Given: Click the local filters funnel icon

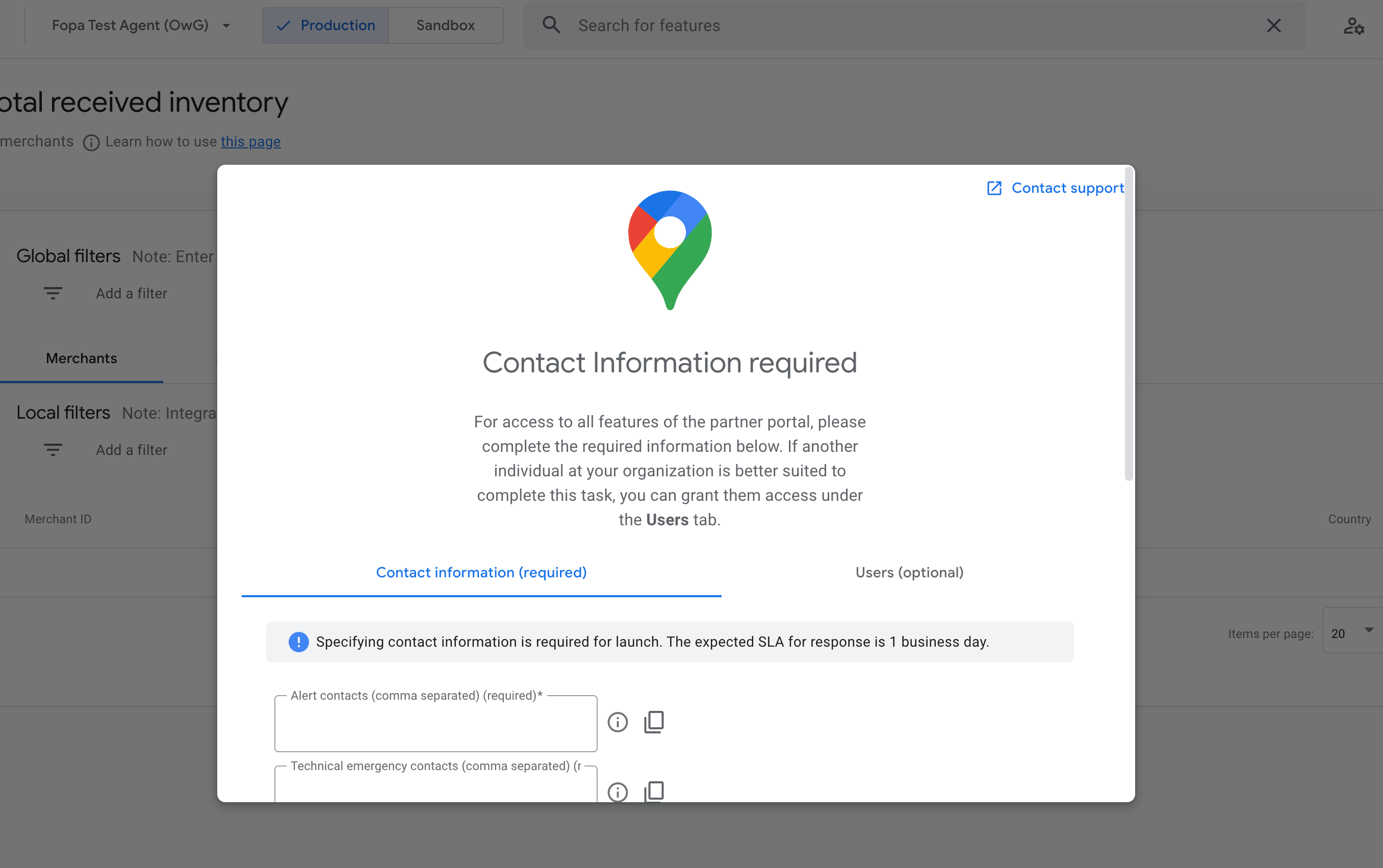Looking at the screenshot, I should coord(52,449).
